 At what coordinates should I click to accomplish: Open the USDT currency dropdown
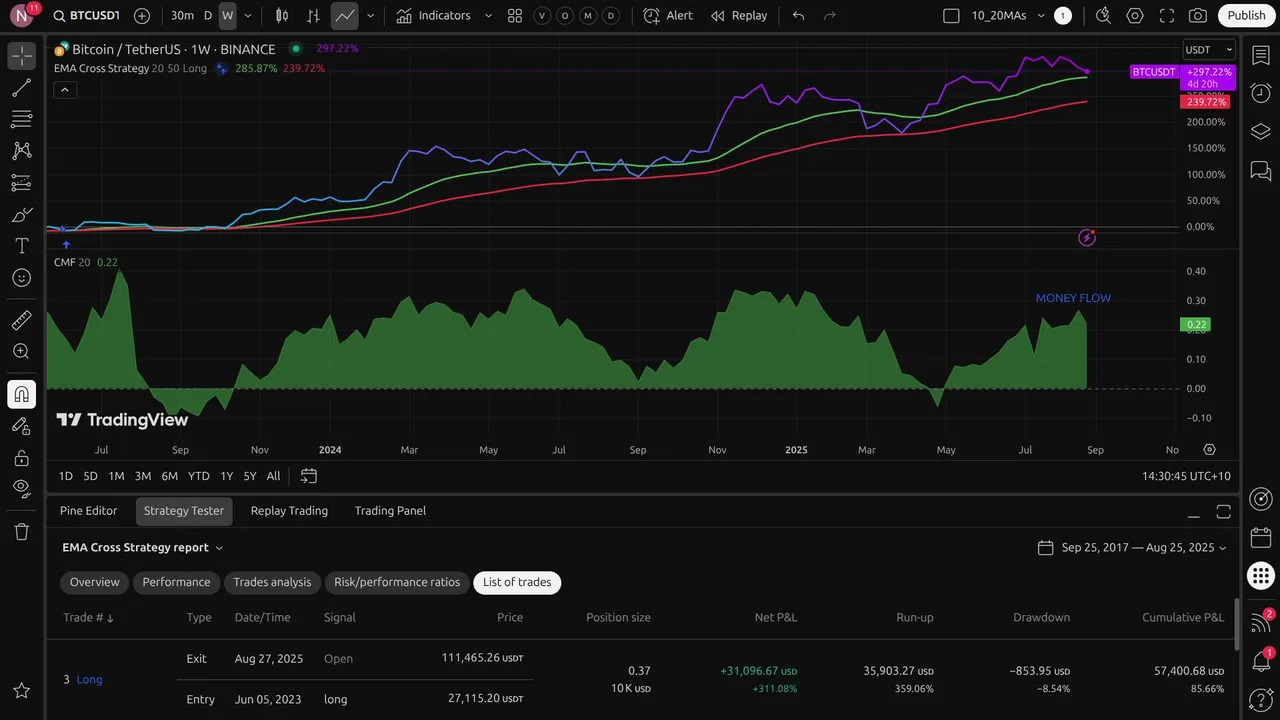(x=1209, y=50)
